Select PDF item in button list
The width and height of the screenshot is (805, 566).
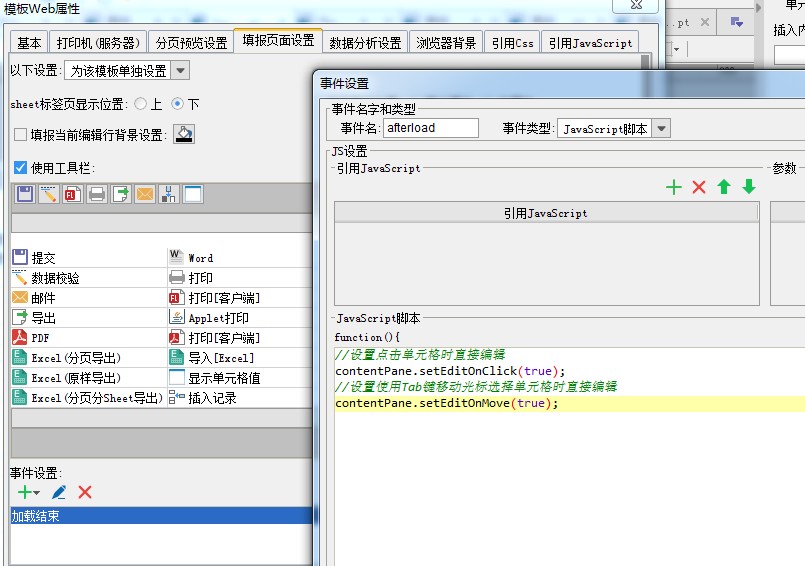coord(88,338)
